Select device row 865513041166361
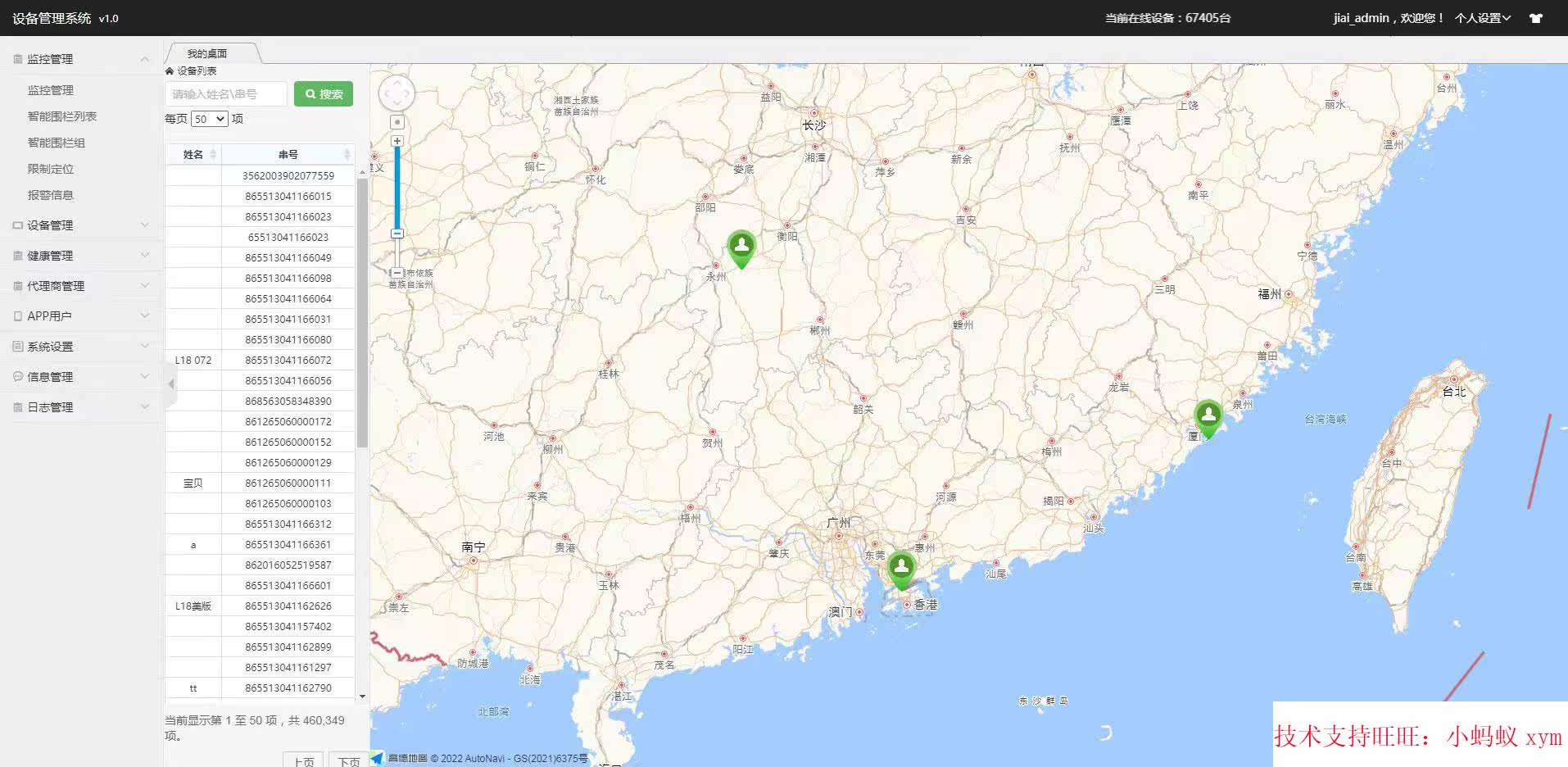1568x767 pixels. [x=261, y=544]
